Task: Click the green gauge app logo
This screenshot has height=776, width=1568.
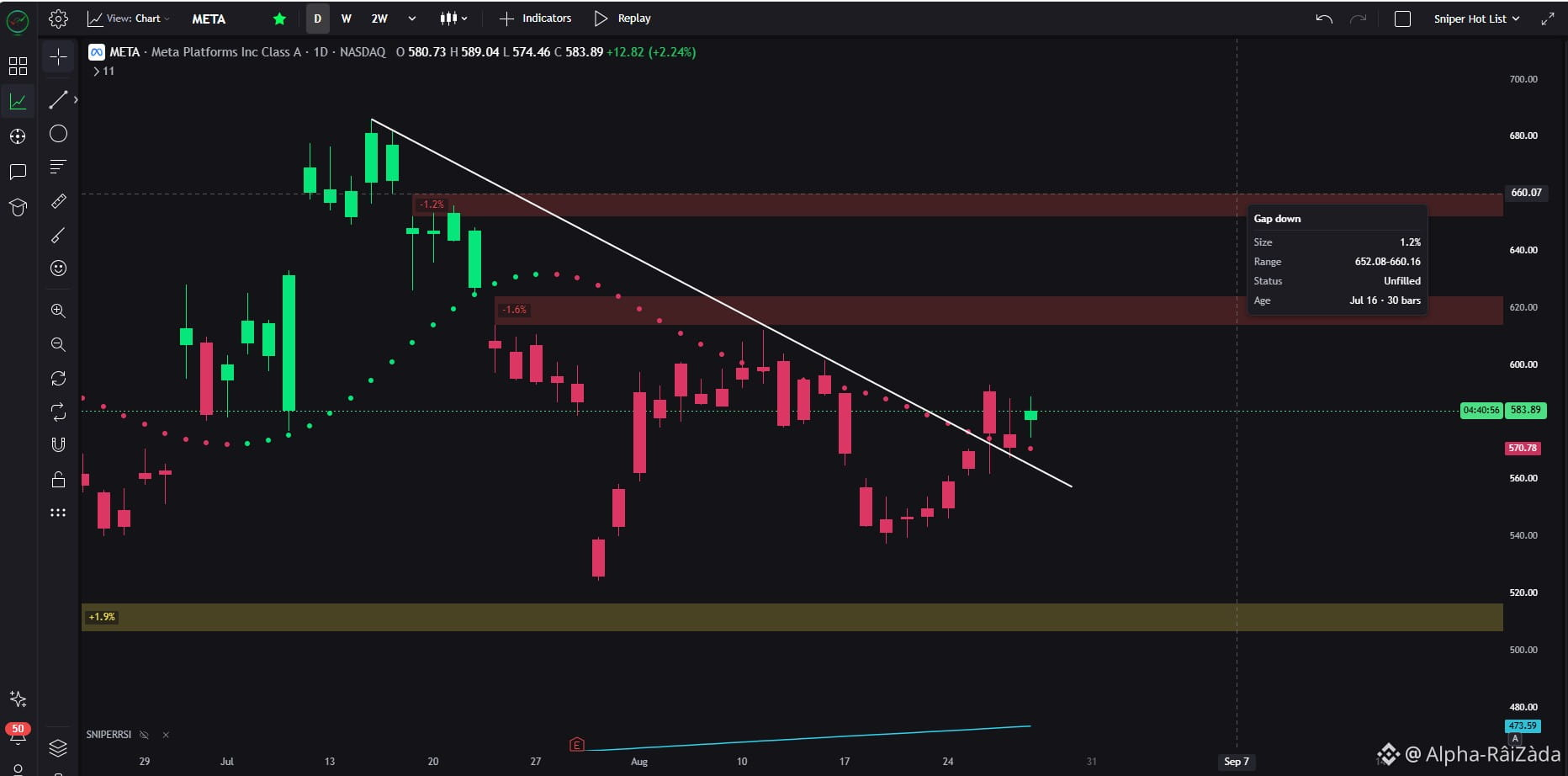Action: 18,21
